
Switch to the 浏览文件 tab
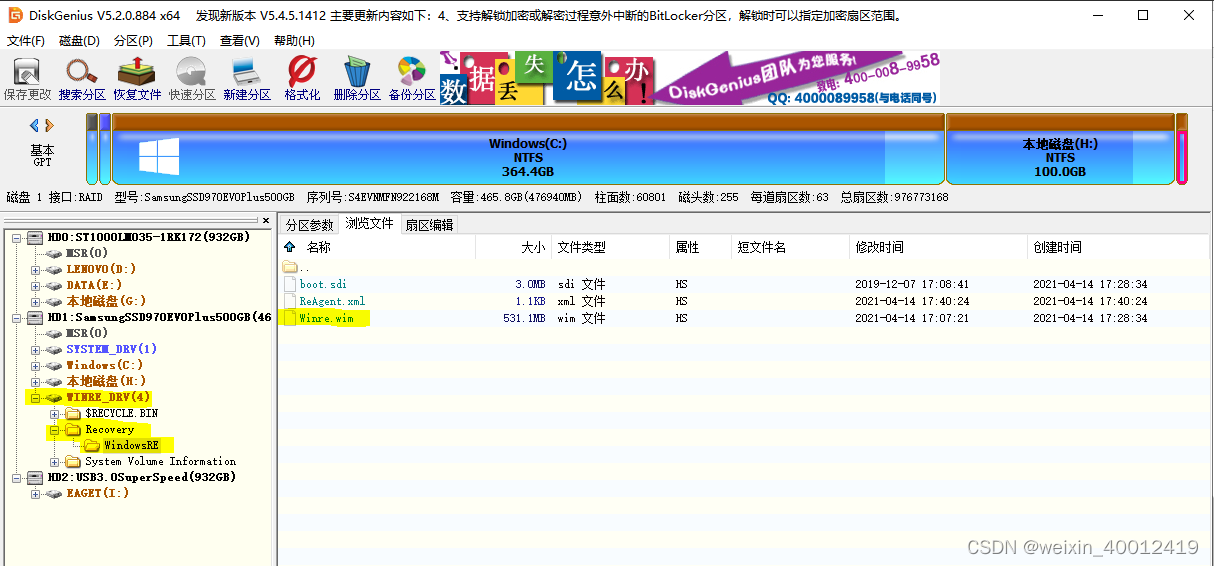(369, 224)
